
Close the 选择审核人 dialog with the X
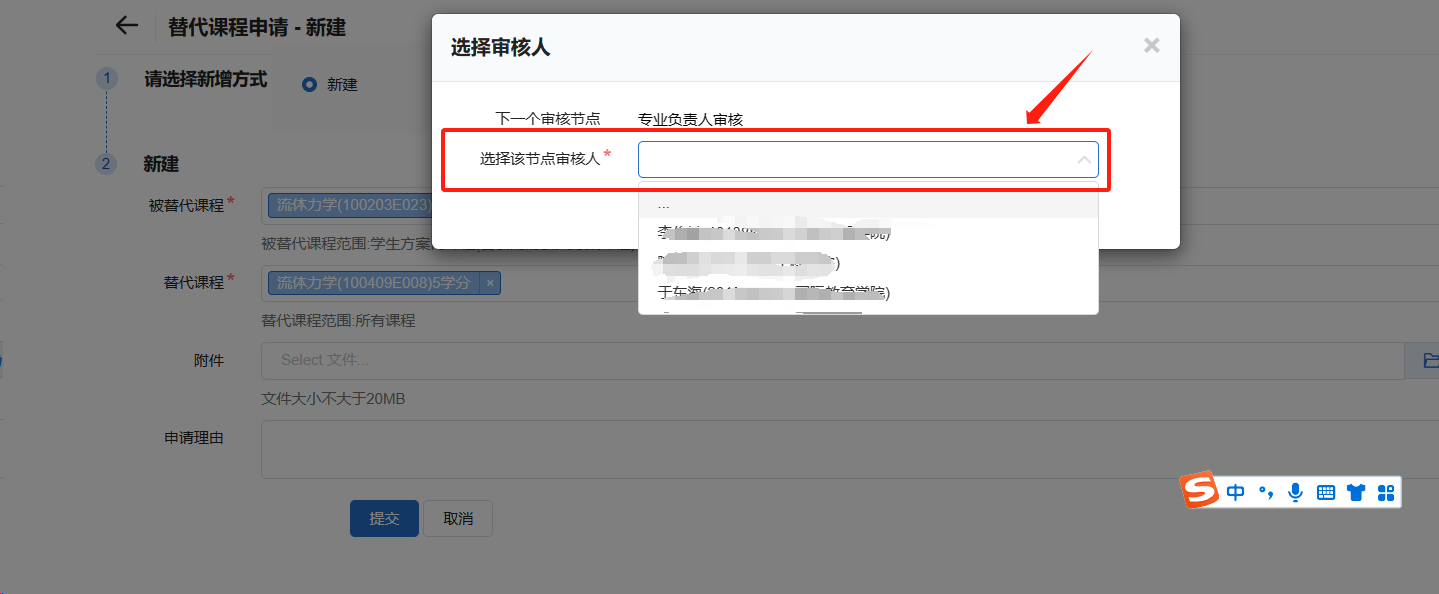pos(1152,45)
